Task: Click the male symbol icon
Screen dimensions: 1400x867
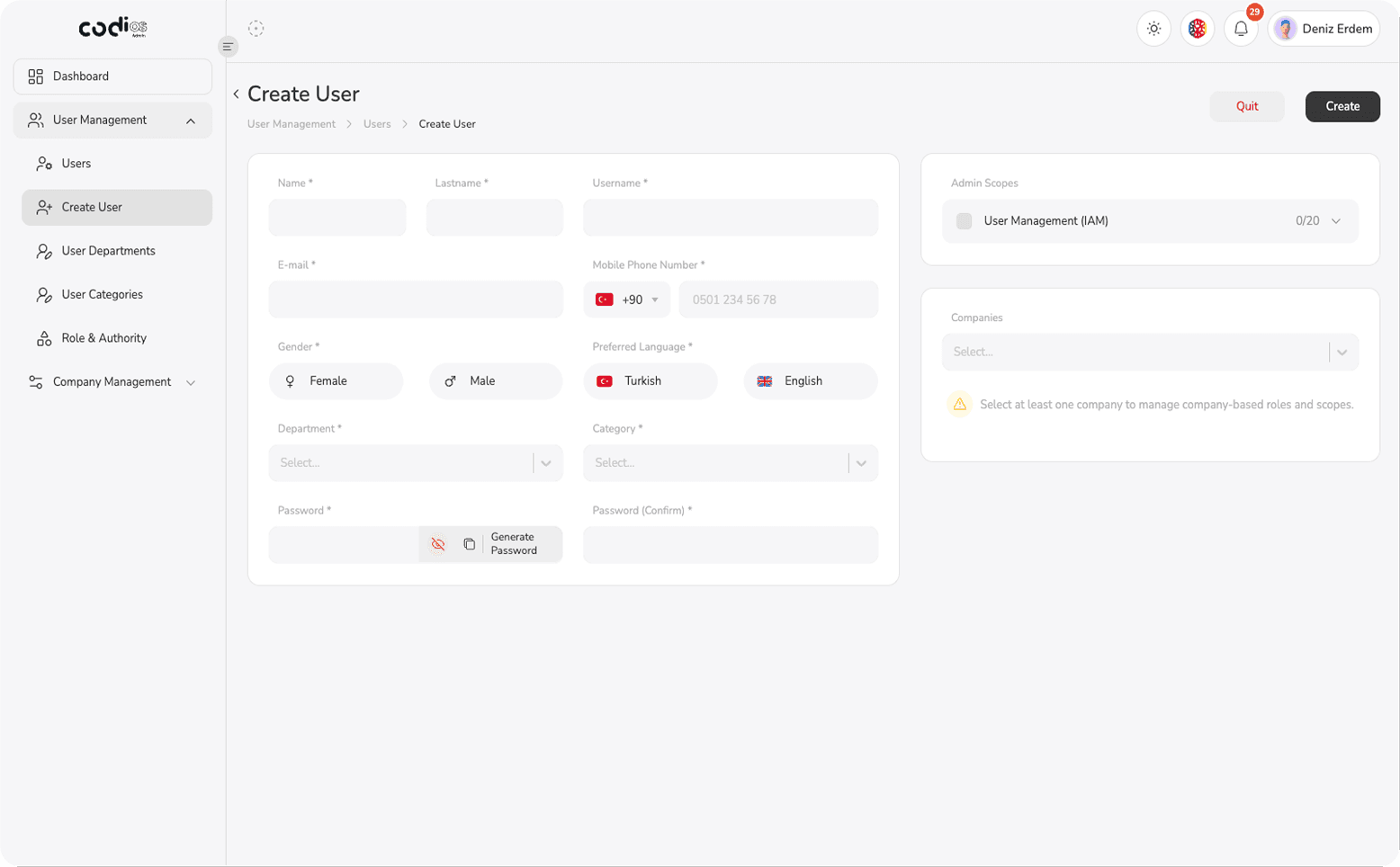Action: 450,381
